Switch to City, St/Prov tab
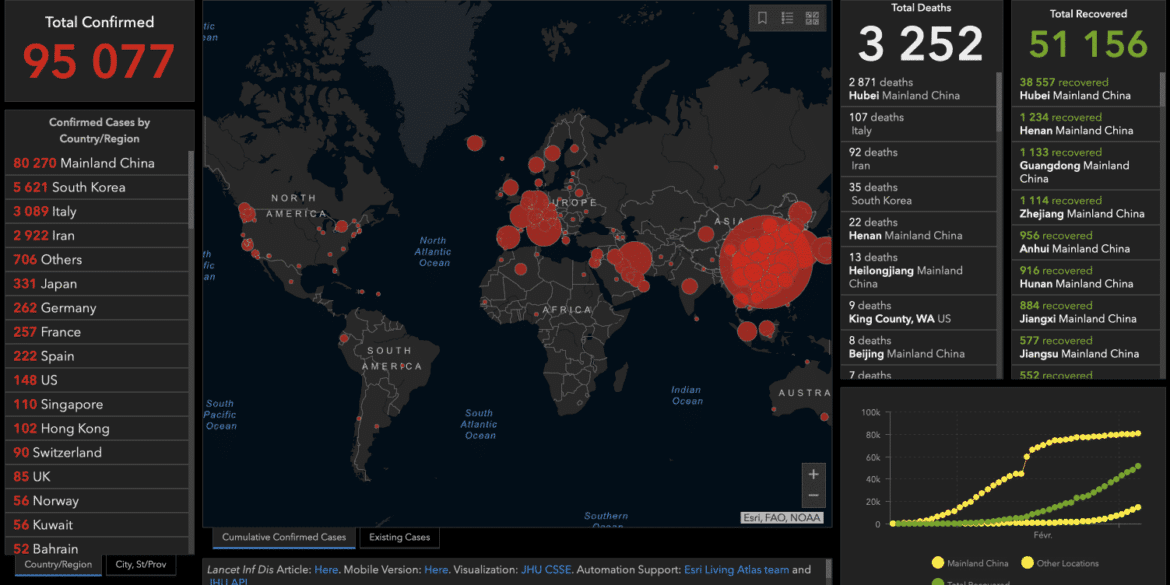1170x585 pixels. pos(140,565)
